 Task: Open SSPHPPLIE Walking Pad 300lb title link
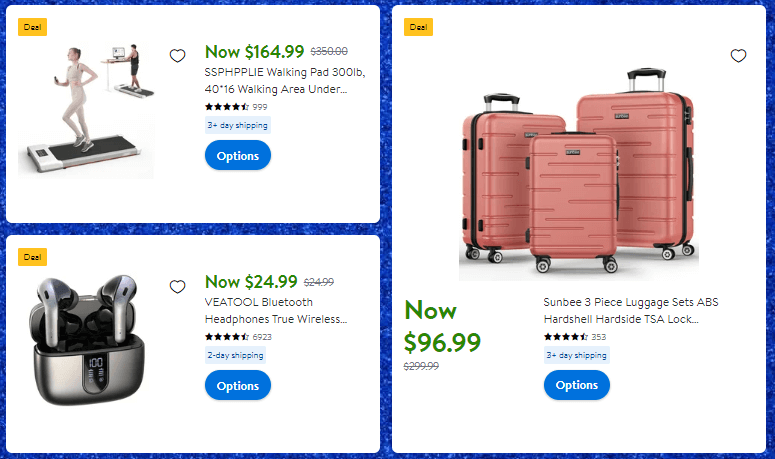pos(275,81)
